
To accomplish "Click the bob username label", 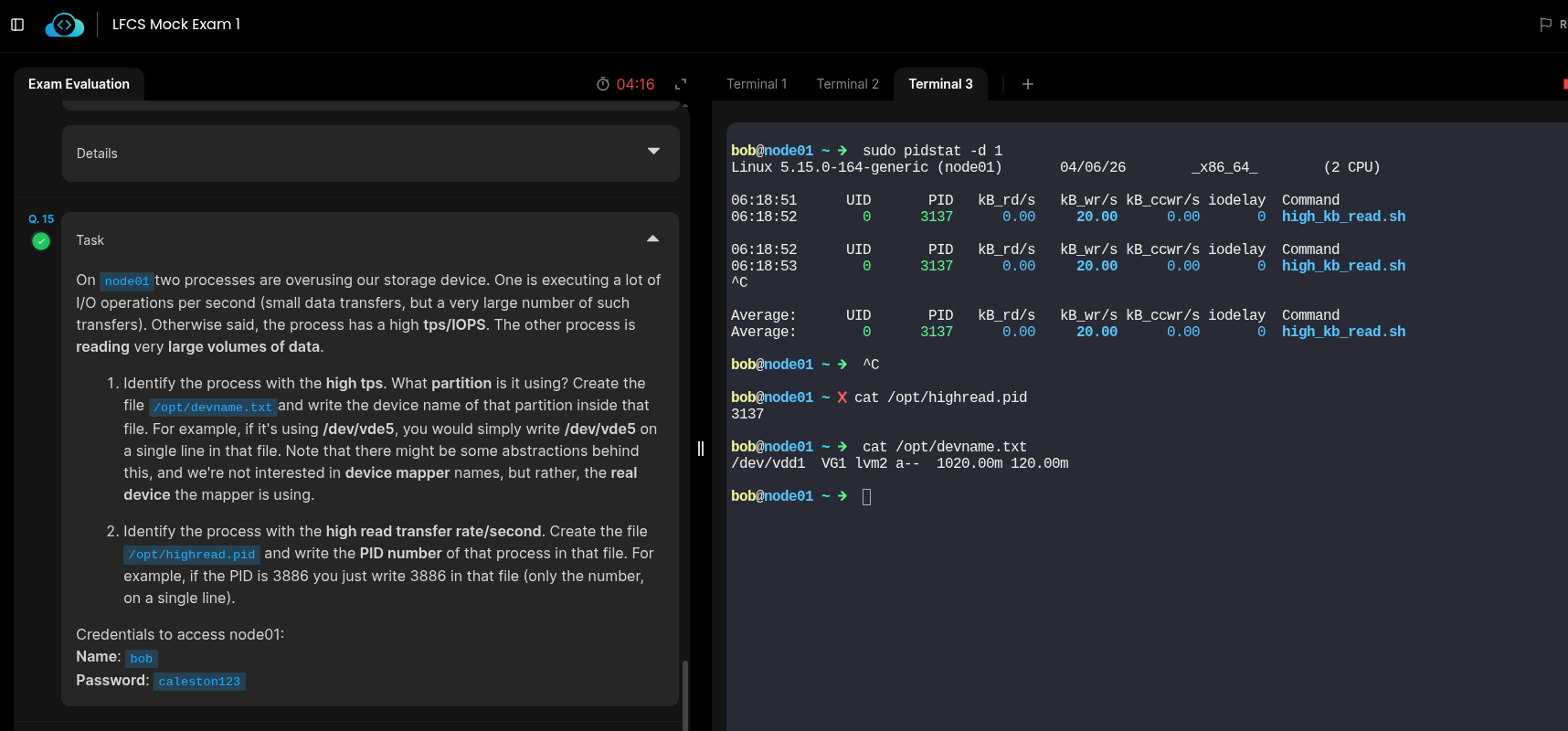I will click(141, 659).
